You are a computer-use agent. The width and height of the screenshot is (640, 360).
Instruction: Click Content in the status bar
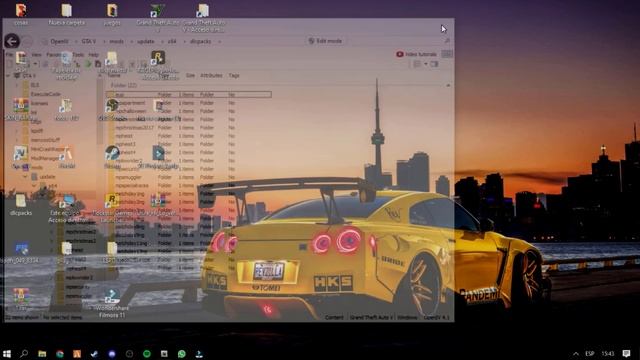point(334,317)
